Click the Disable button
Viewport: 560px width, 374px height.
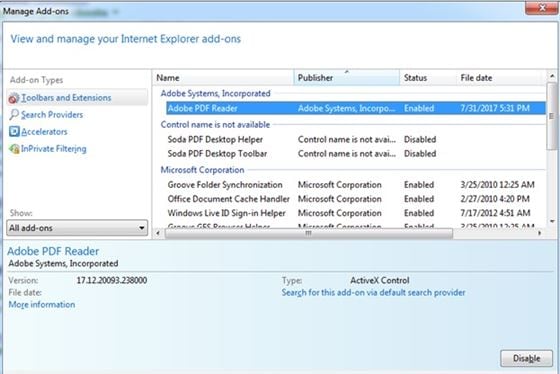(x=526, y=358)
